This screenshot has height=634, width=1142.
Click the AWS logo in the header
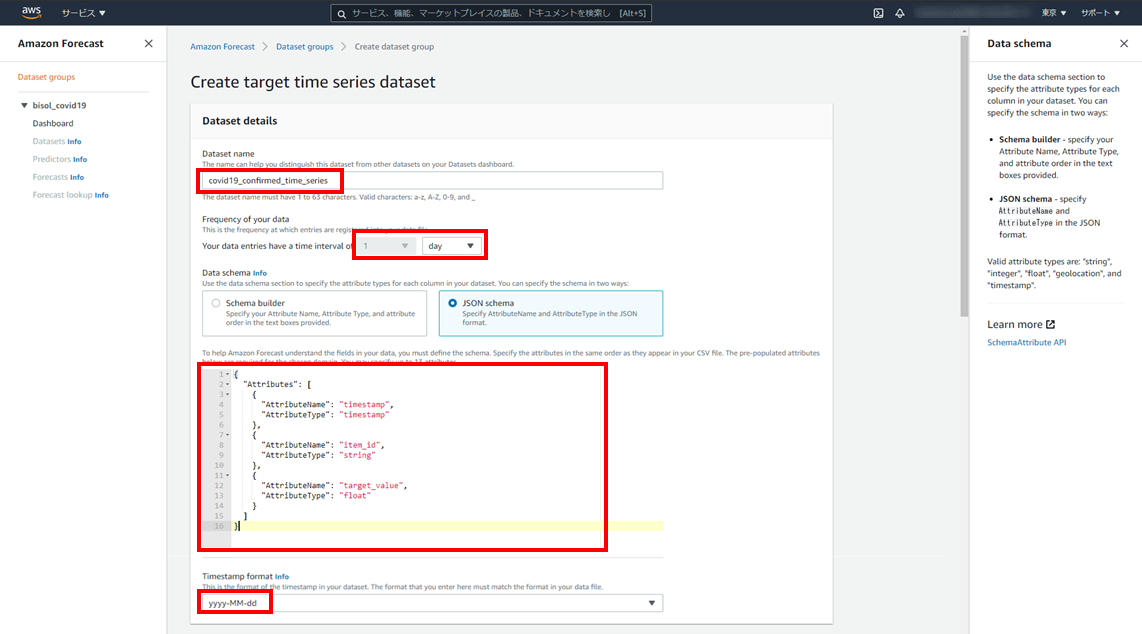[31, 13]
